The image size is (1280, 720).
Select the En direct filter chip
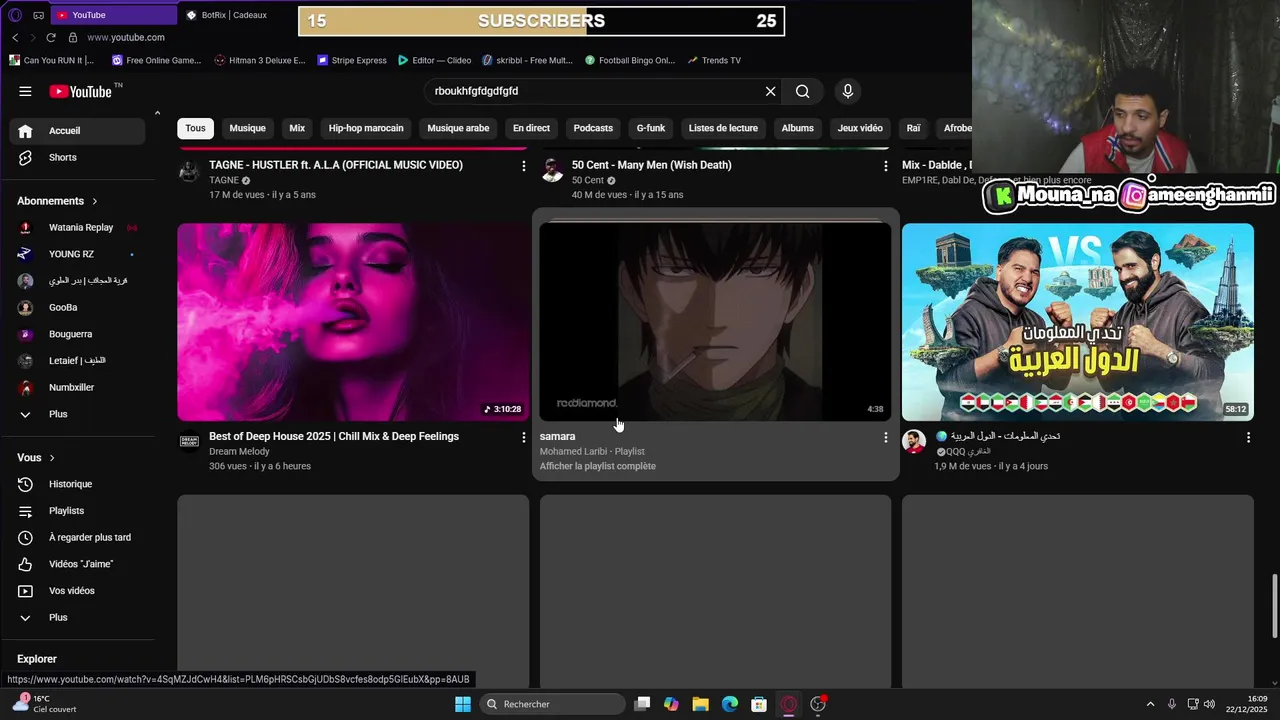pos(531,128)
